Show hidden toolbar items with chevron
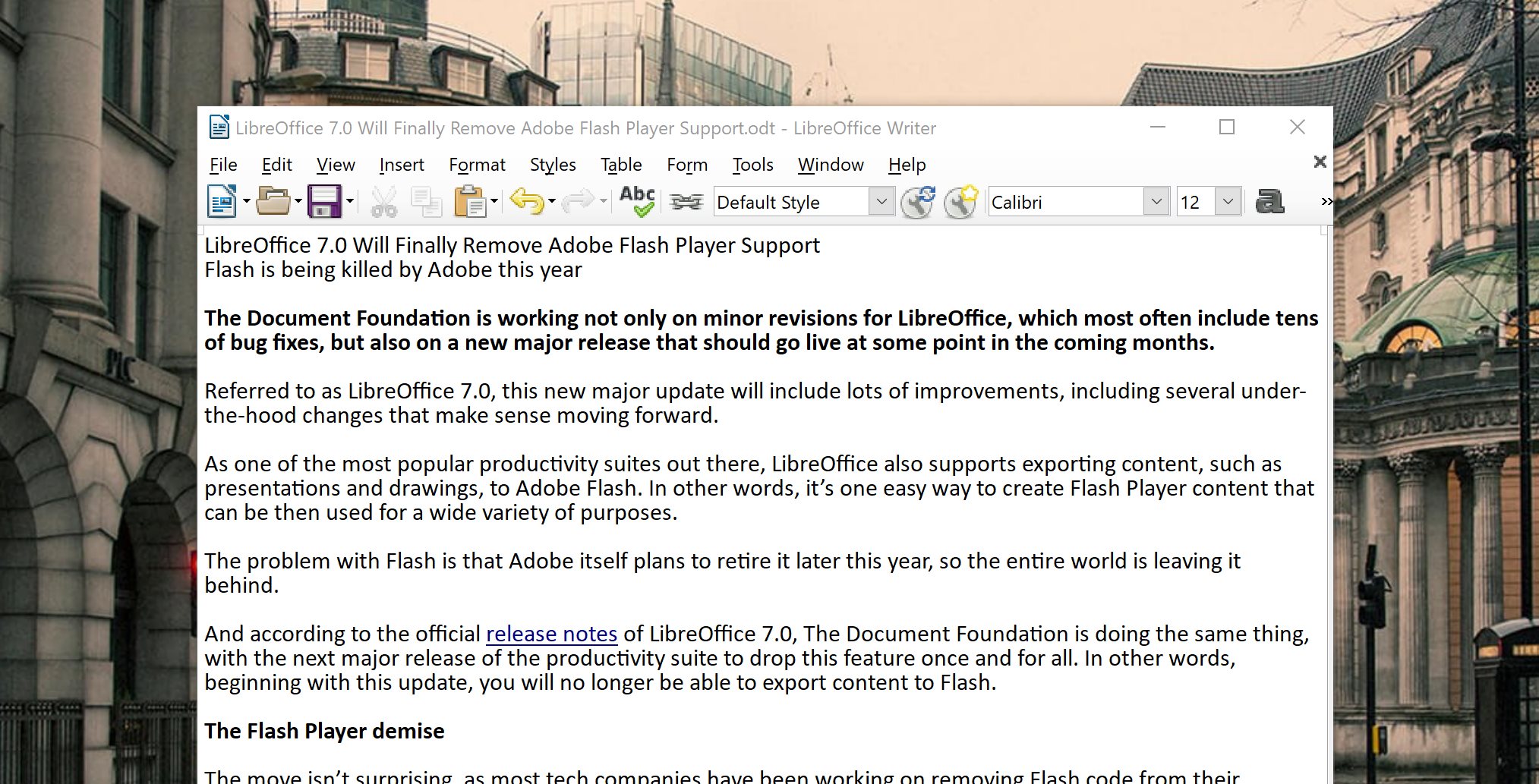The height and width of the screenshot is (784, 1539). pyautogui.click(x=1326, y=202)
